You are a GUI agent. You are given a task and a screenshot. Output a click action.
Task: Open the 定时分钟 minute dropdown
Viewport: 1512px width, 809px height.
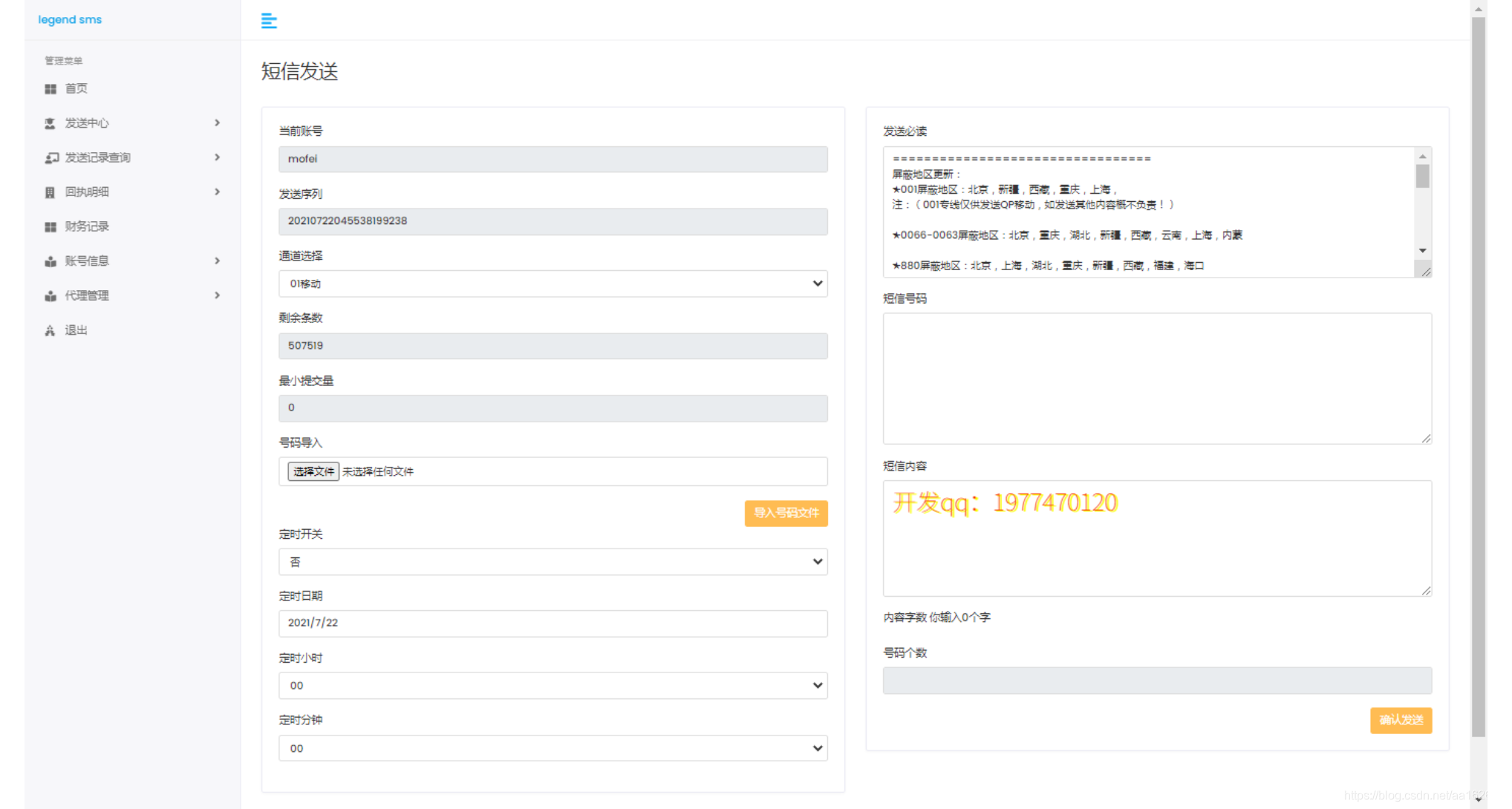553,748
